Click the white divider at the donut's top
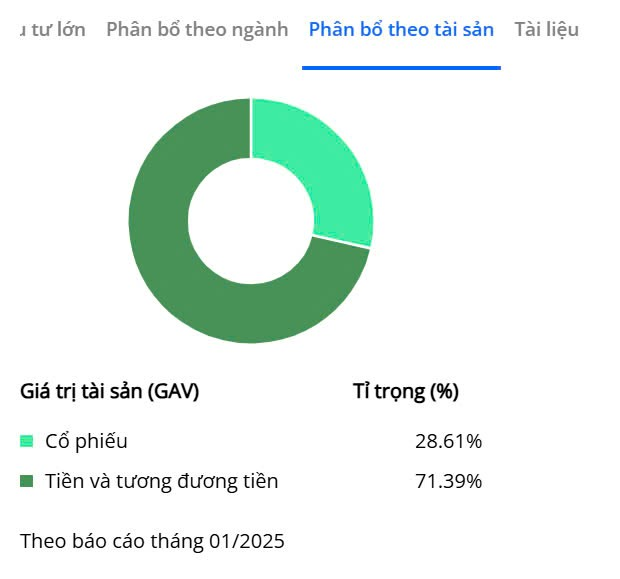This screenshot has height=579, width=620. [251, 128]
